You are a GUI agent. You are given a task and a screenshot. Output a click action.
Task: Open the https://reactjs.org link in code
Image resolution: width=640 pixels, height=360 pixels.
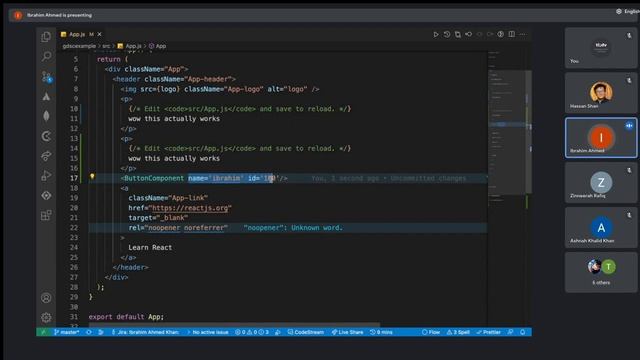pyautogui.click(x=190, y=208)
